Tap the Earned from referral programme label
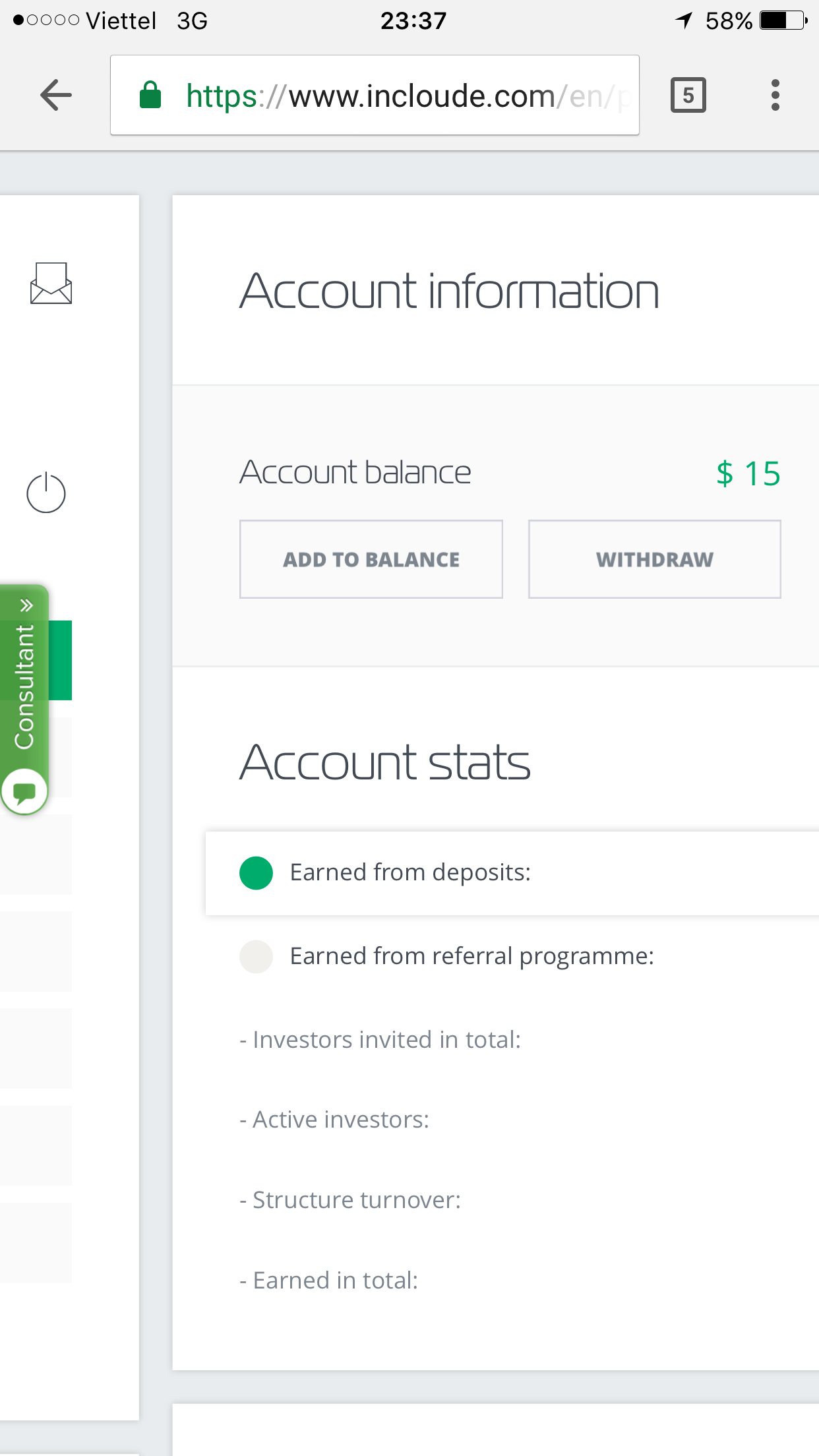The width and height of the screenshot is (819, 1456). tap(471, 956)
